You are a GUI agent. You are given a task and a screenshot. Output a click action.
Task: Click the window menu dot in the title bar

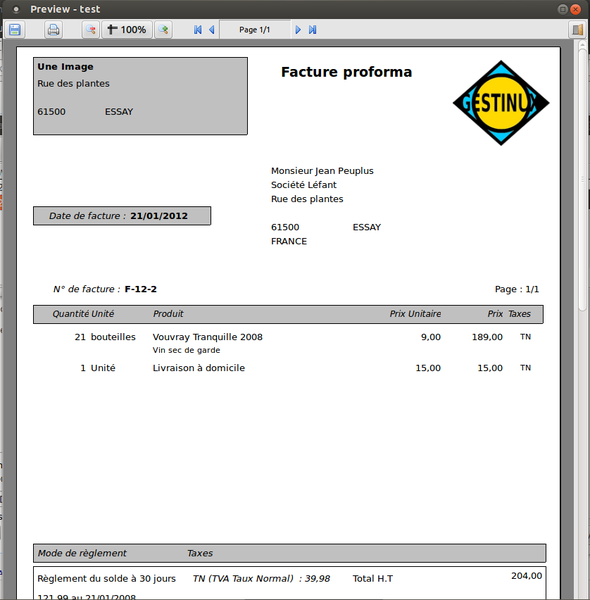tap(16, 9)
